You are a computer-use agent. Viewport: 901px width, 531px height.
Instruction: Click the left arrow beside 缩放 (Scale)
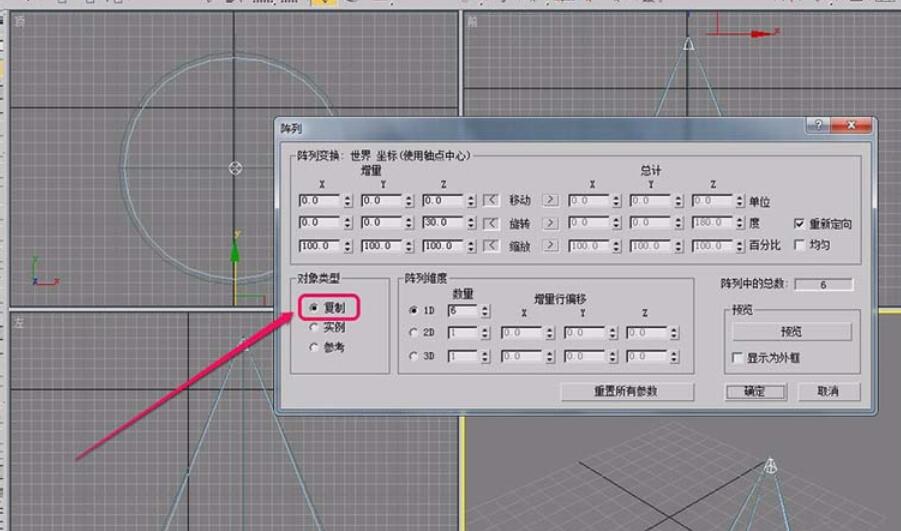click(491, 246)
